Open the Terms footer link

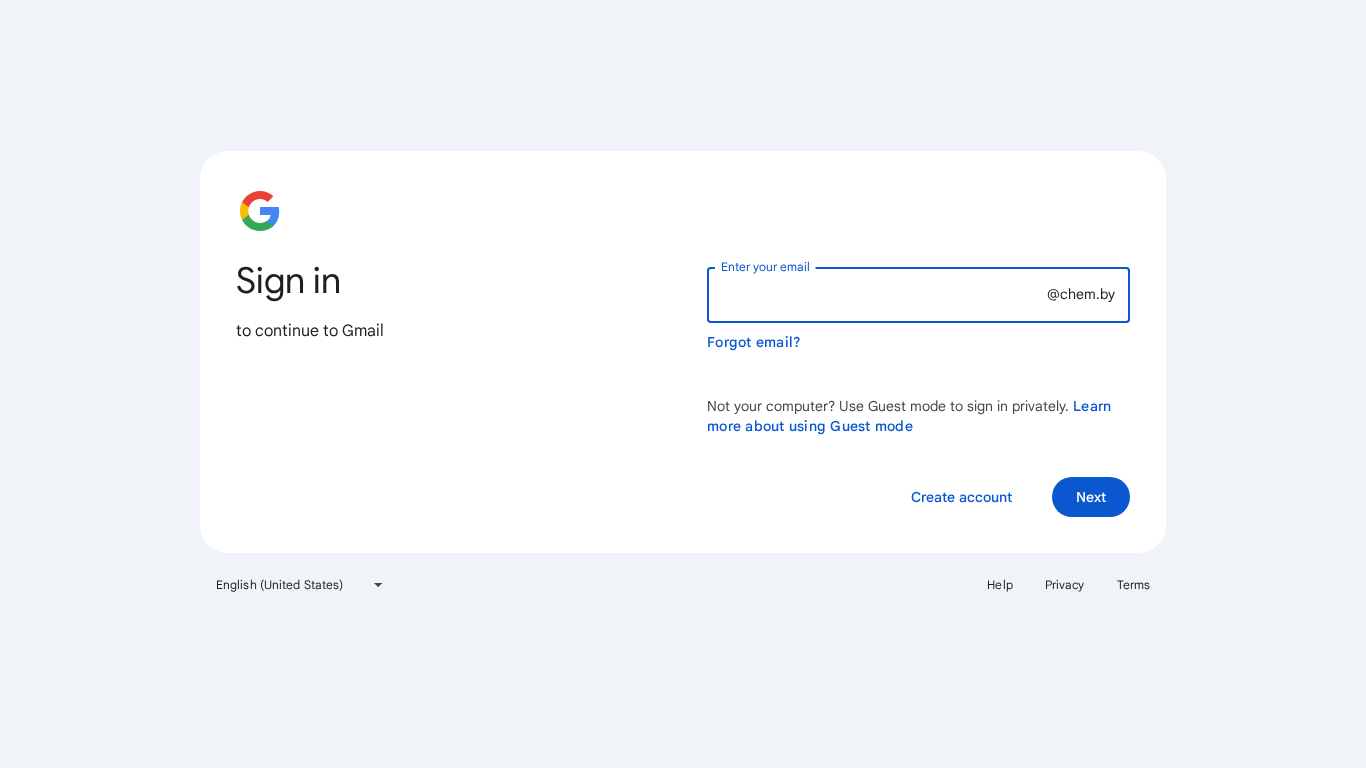(x=1133, y=585)
